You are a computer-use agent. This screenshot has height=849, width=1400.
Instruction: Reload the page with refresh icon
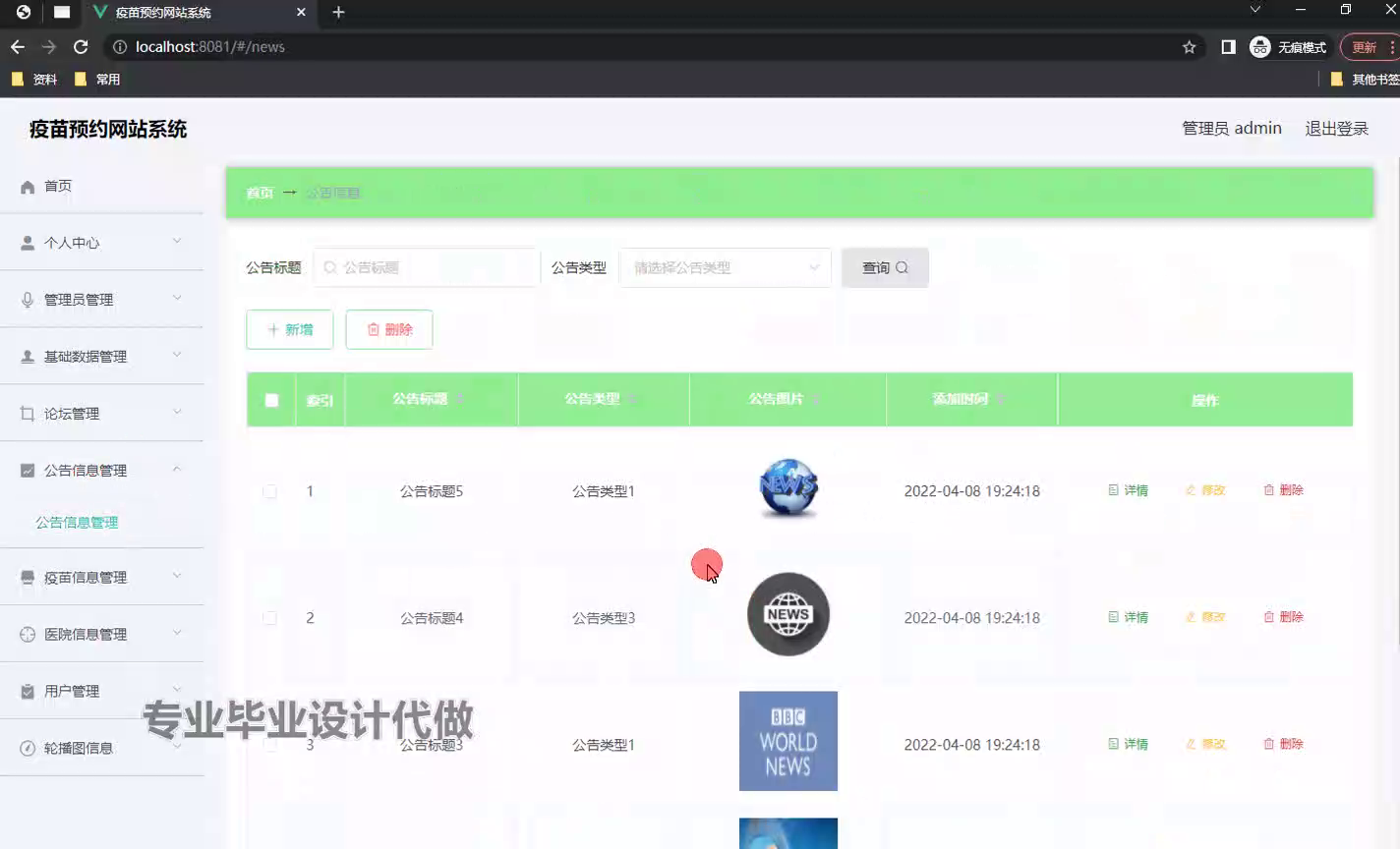coord(81,47)
